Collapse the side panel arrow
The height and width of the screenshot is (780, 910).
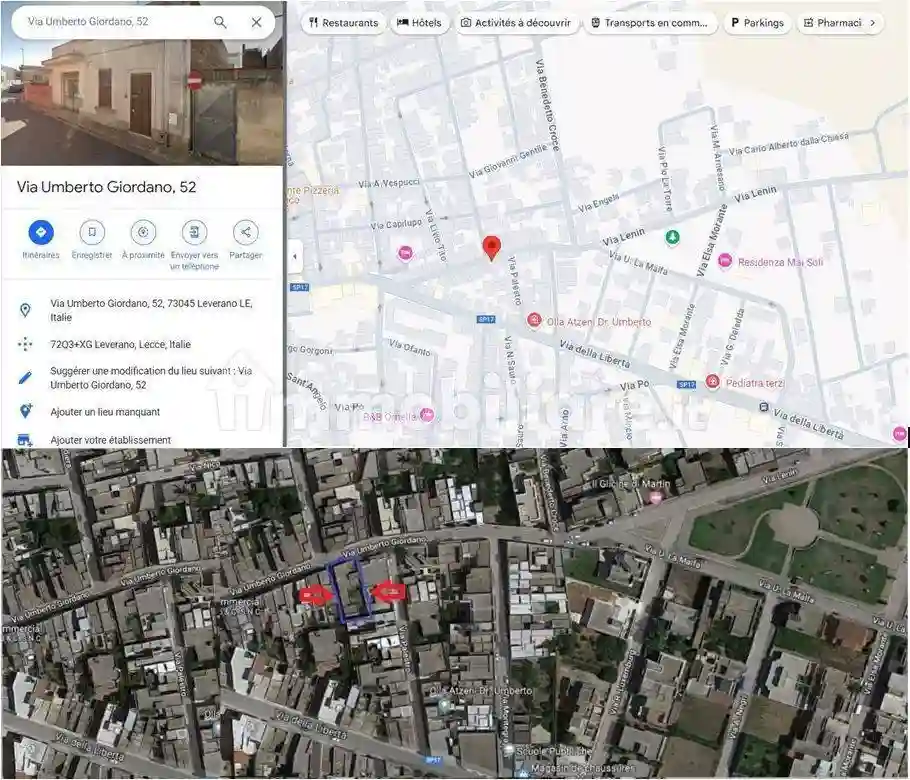294,257
